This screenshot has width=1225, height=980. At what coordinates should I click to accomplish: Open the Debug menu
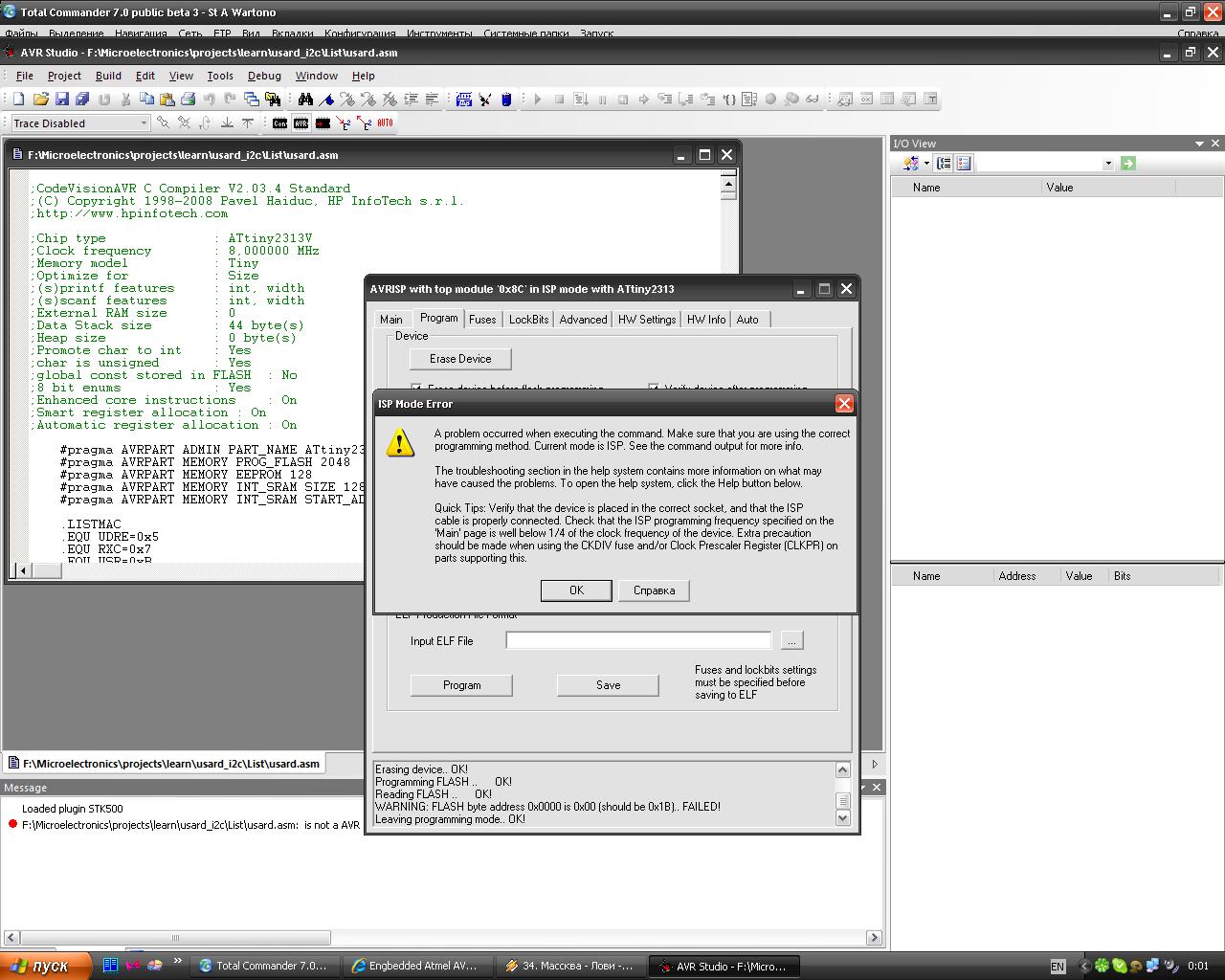264,76
